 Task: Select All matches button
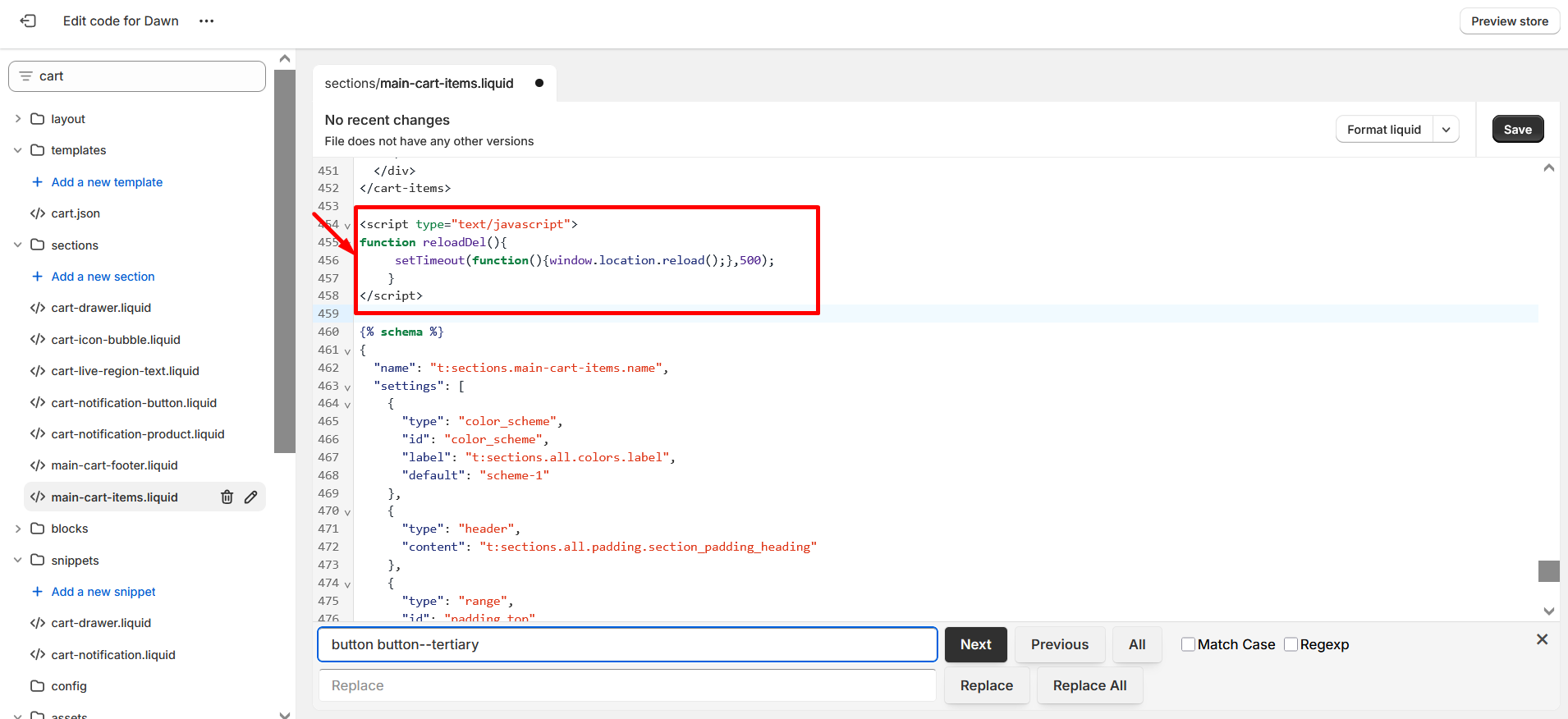point(1137,644)
